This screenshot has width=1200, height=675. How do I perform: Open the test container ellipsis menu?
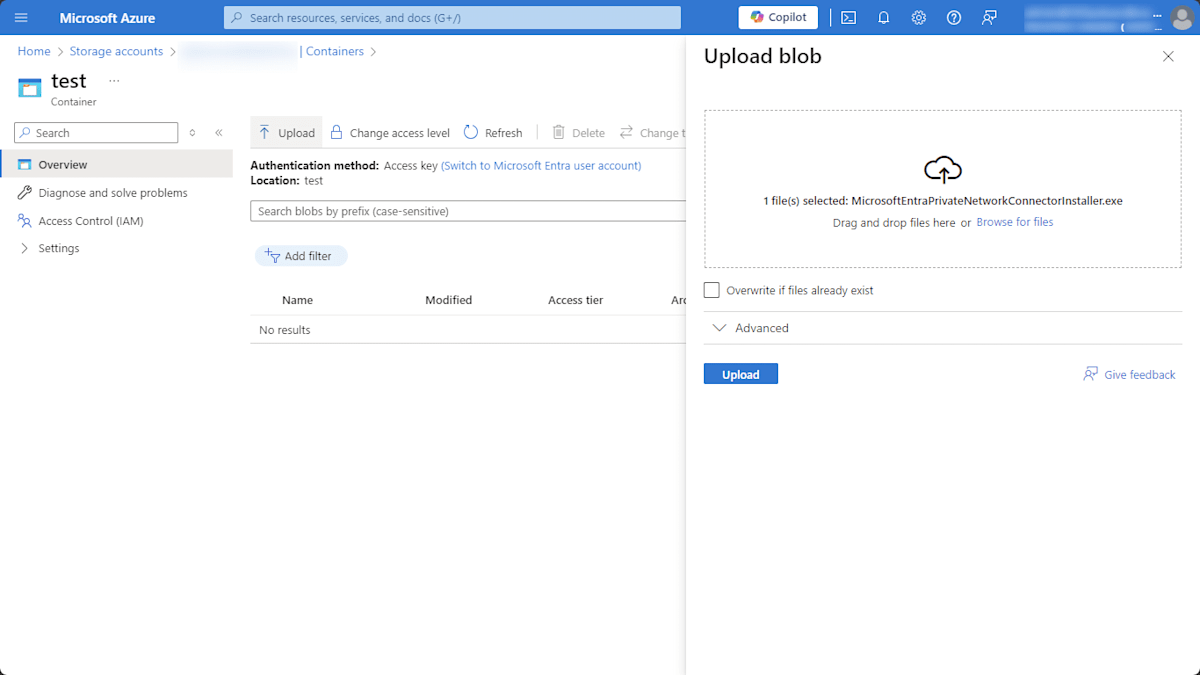click(x=114, y=80)
